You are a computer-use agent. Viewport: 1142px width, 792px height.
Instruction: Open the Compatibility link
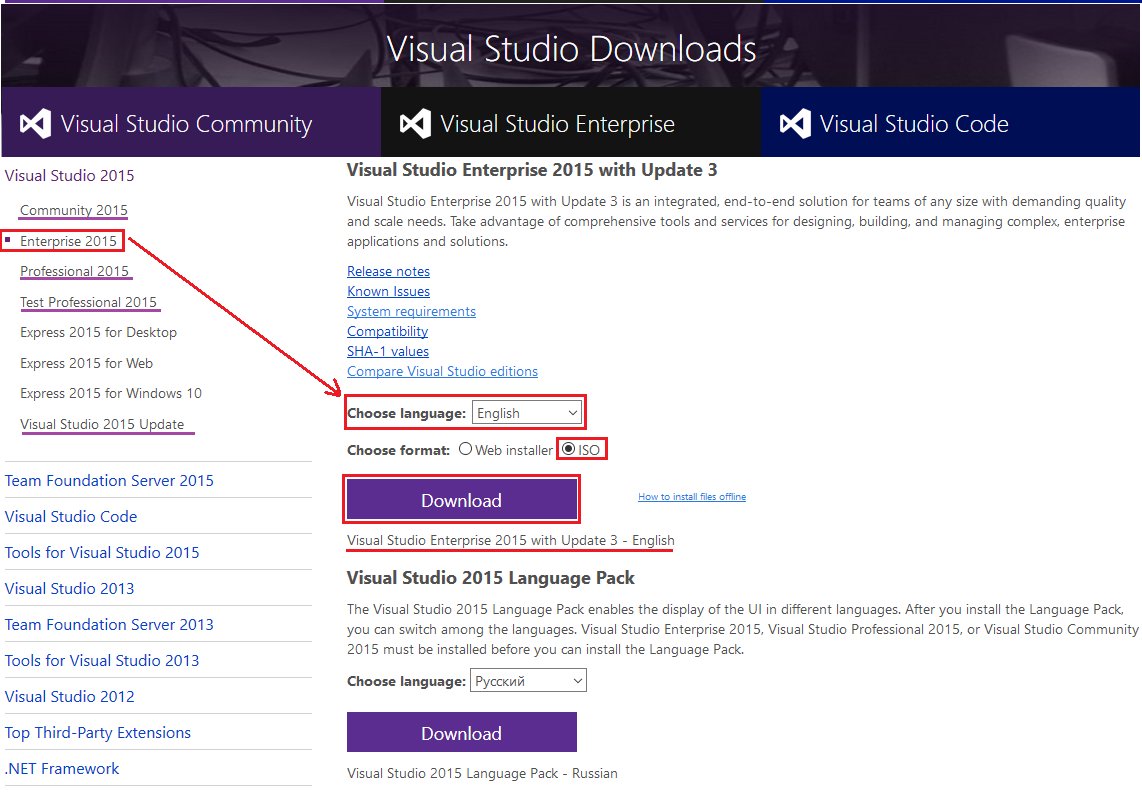[x=387, y=331]
